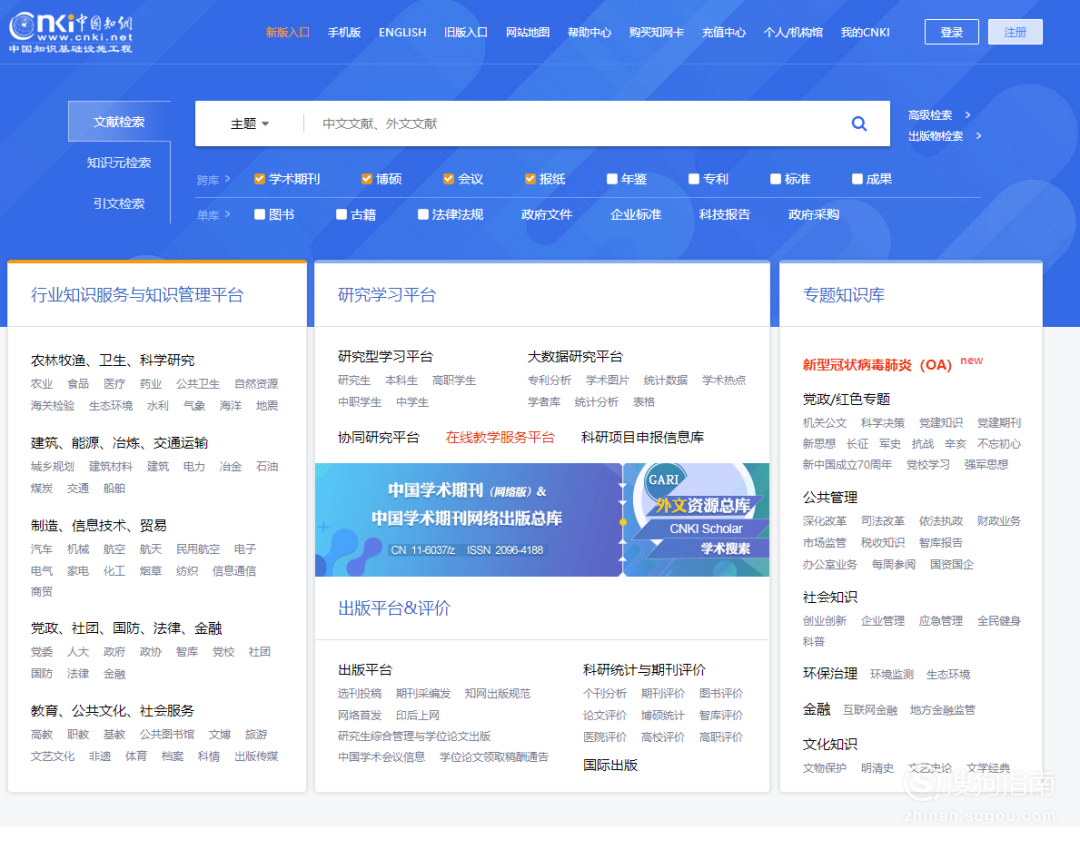Screen dimensions: 1080x850
Task: Open 大数据研究平台 heading link
Action: pyautogui.click(x=575, y=357)
